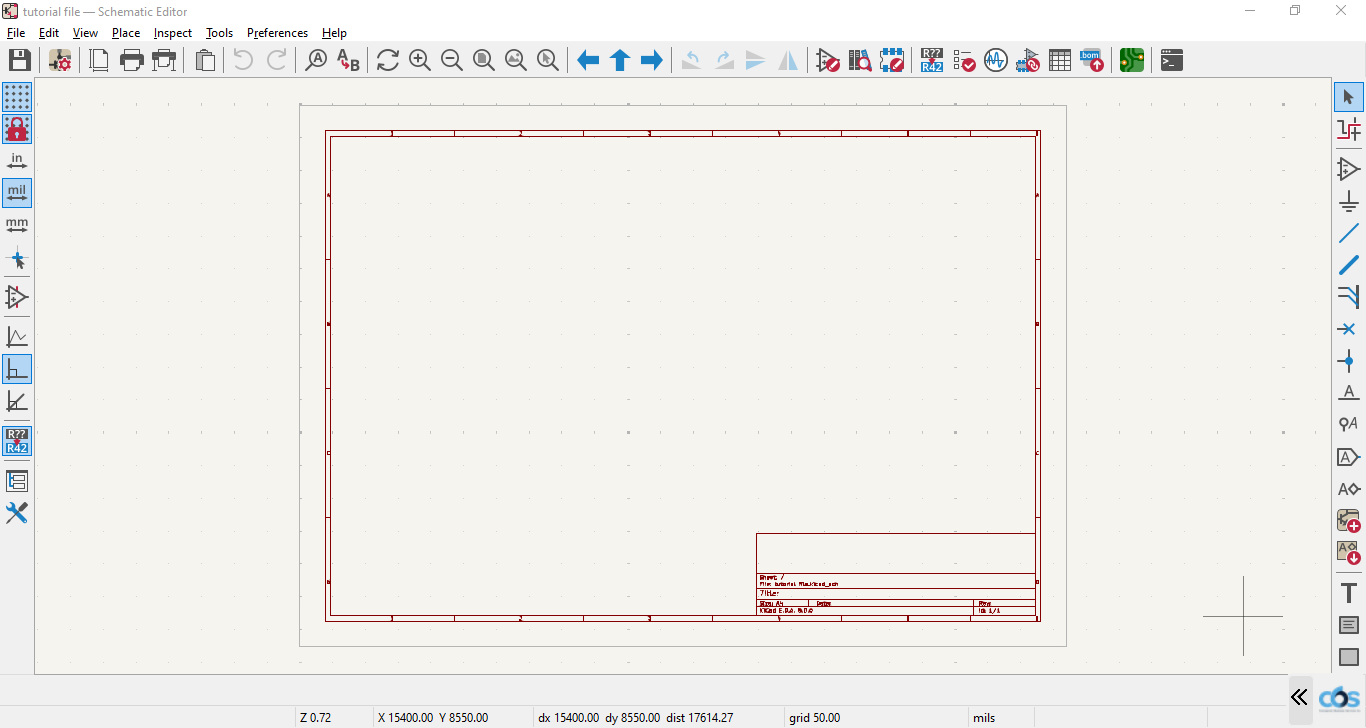This screenshot has height=728, width=1366.
Task: Open the Preferences menu
Action: (277, 33)
